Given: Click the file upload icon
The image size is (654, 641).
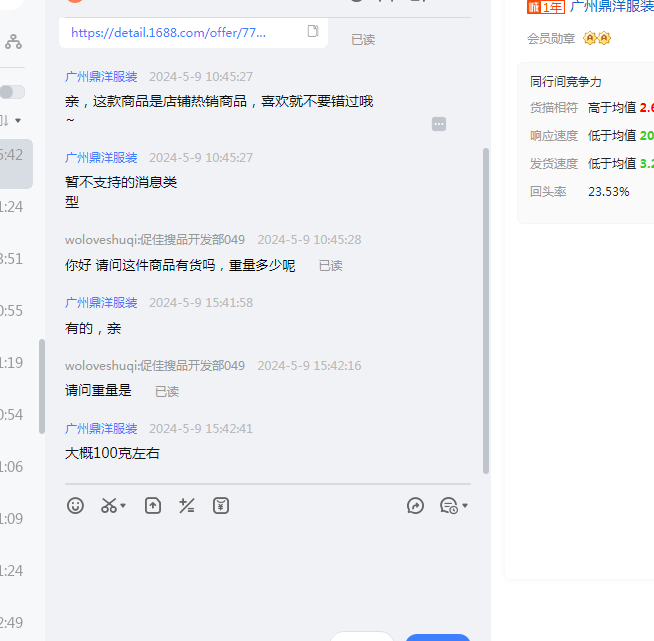Looking at the screenshot, I should pos(153,506).
